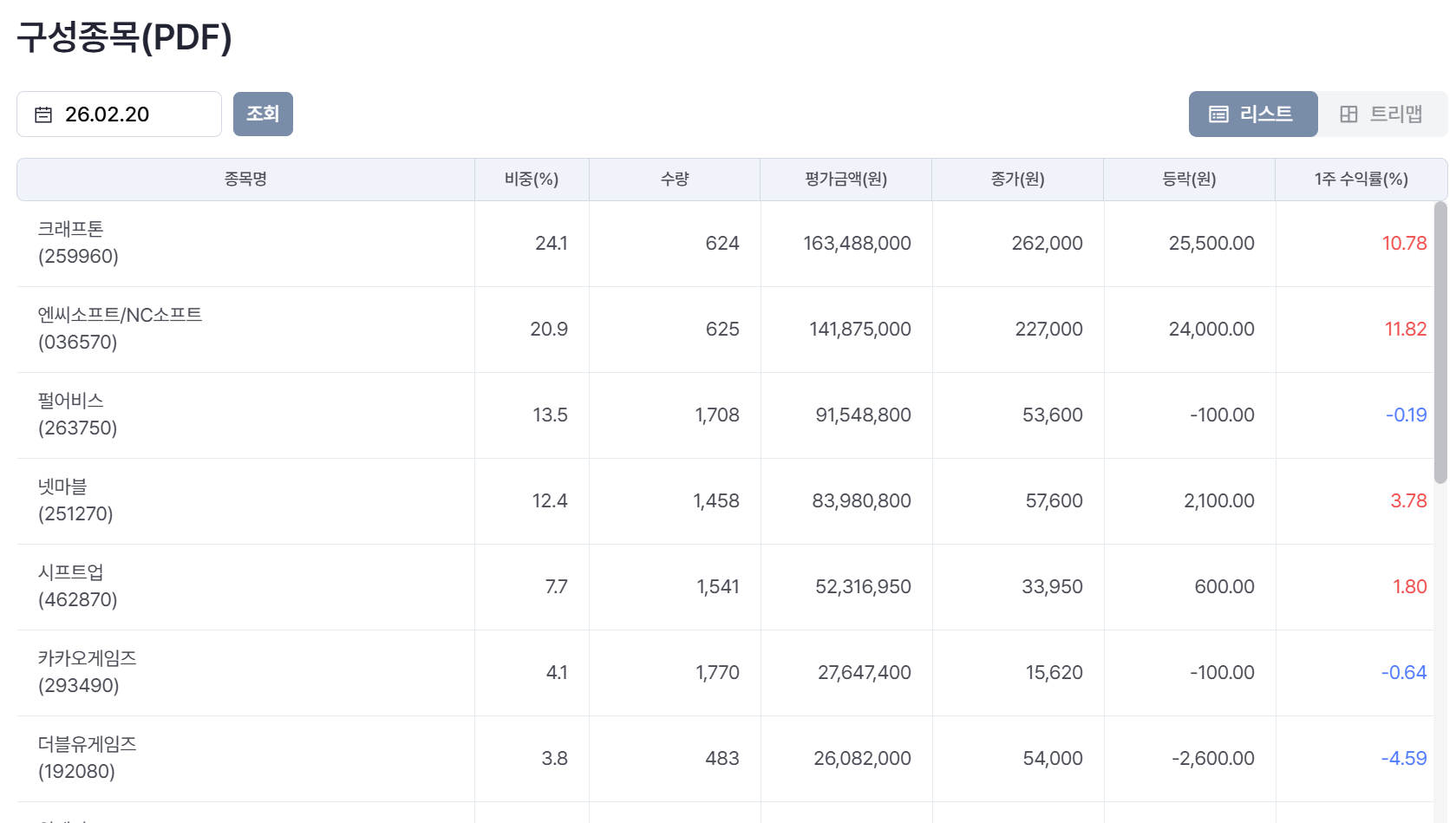Click closing price 262,000
The height and width of the screenshot is (823, 1456).
click(1047, 243)
